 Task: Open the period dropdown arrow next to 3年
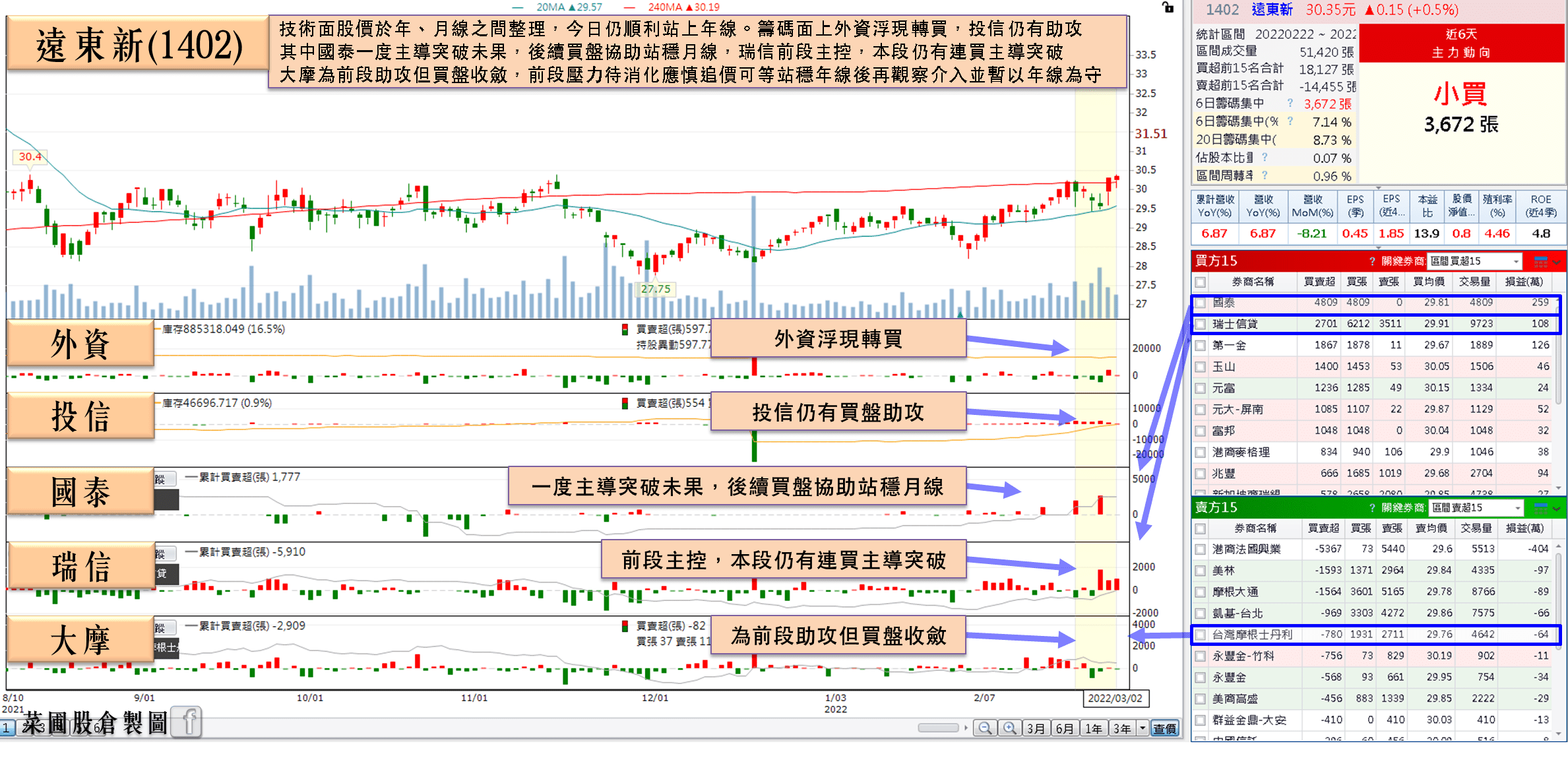(1143, 728)
